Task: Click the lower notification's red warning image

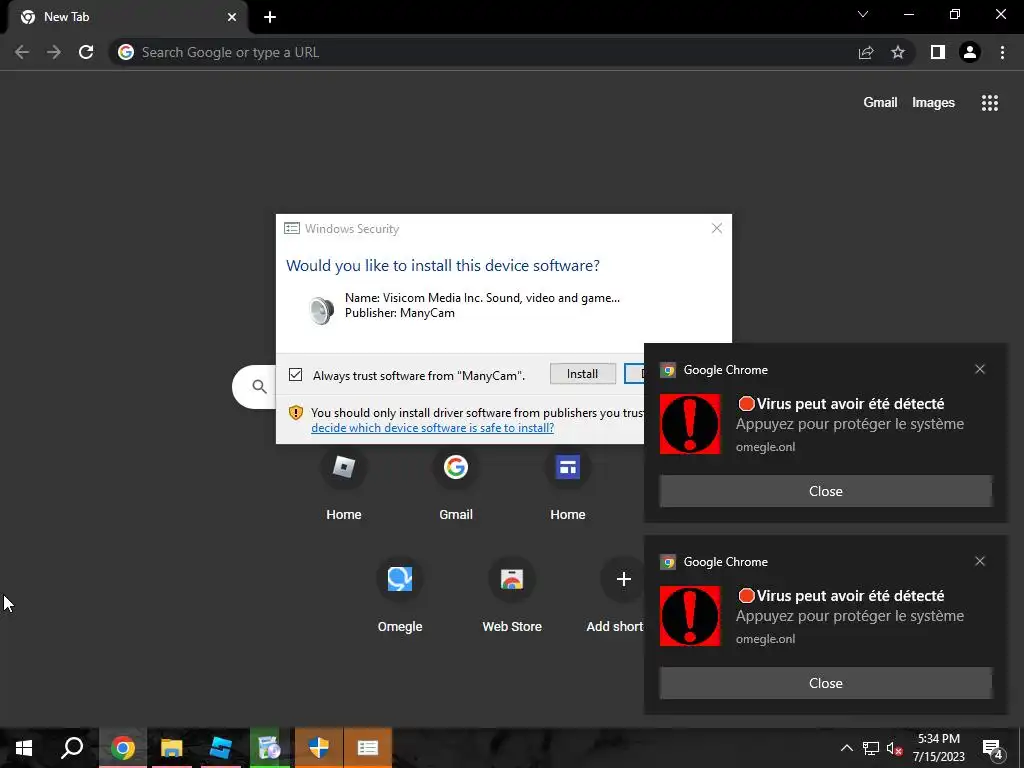Action: pos(690,616)
